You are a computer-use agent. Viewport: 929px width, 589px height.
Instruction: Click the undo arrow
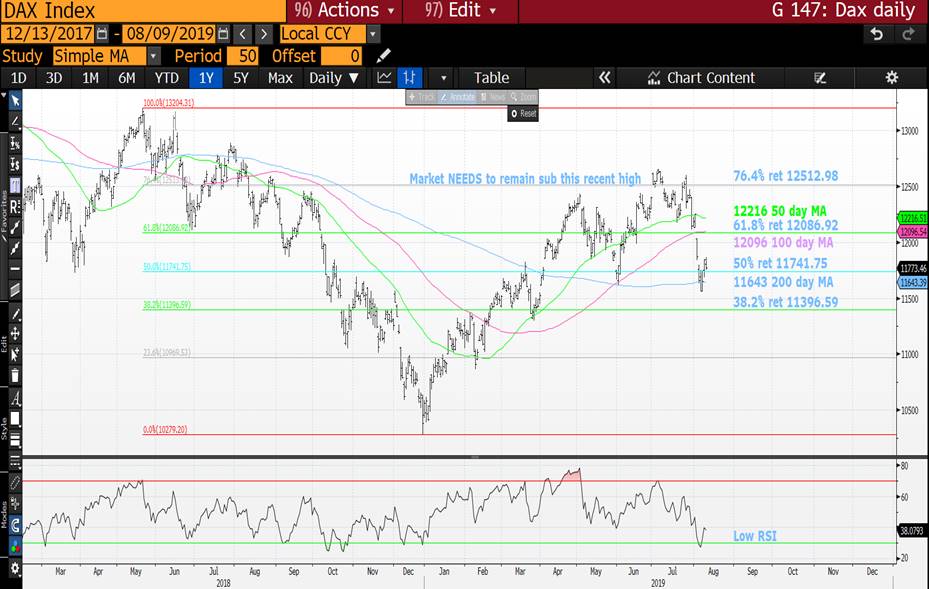click(x=876, y=34)
